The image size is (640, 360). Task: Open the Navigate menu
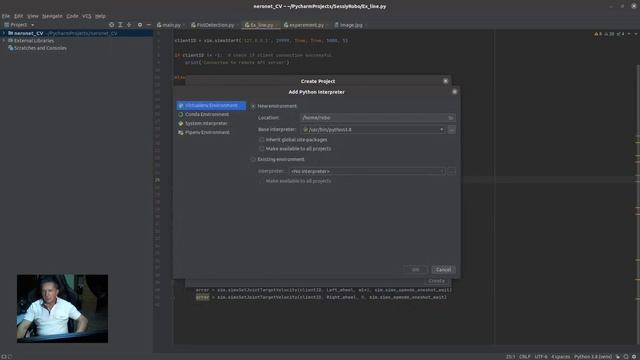coord(52,16)
